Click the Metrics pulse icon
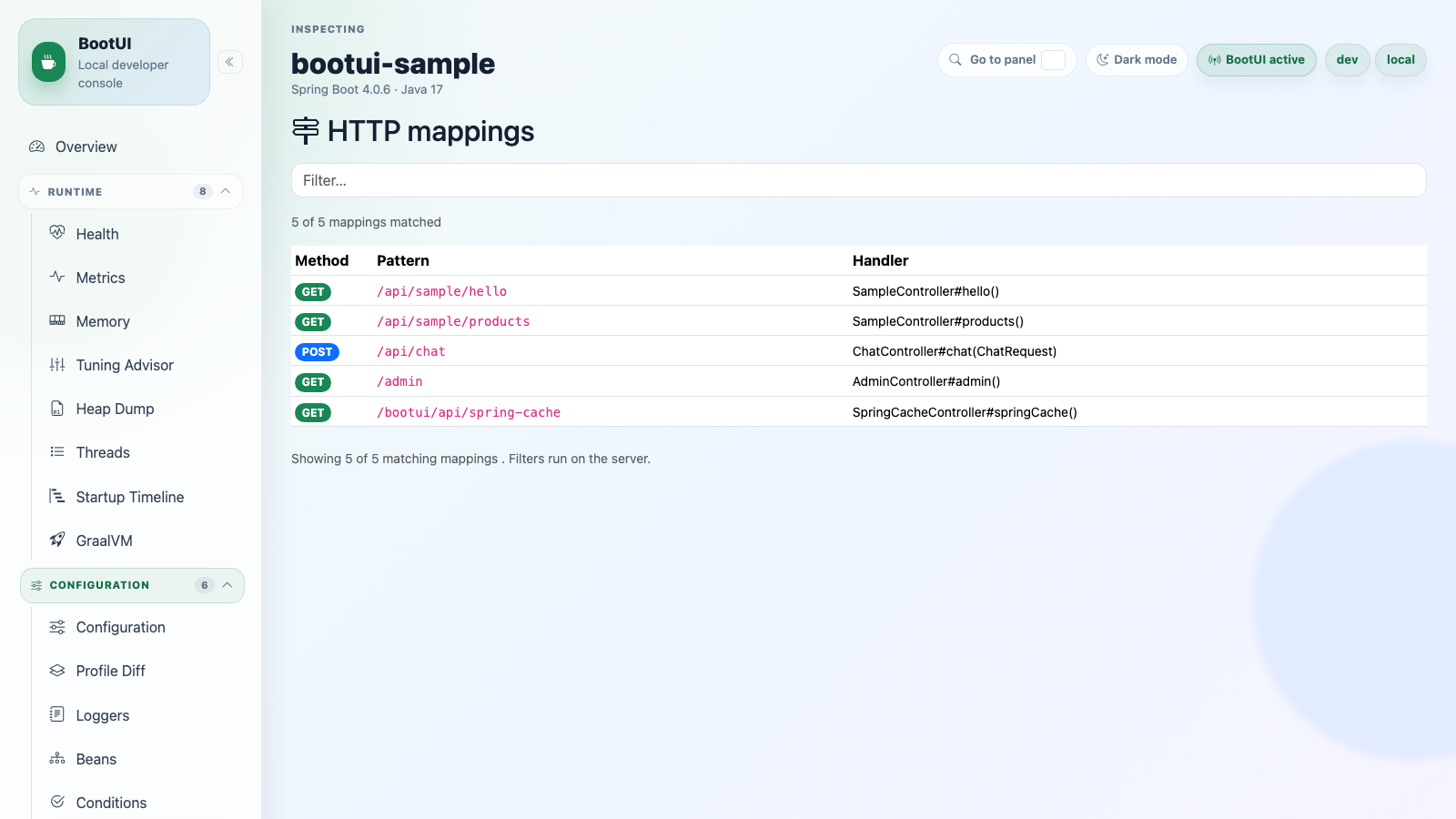This screenshot has width=1456, height=819. [57, 277]
